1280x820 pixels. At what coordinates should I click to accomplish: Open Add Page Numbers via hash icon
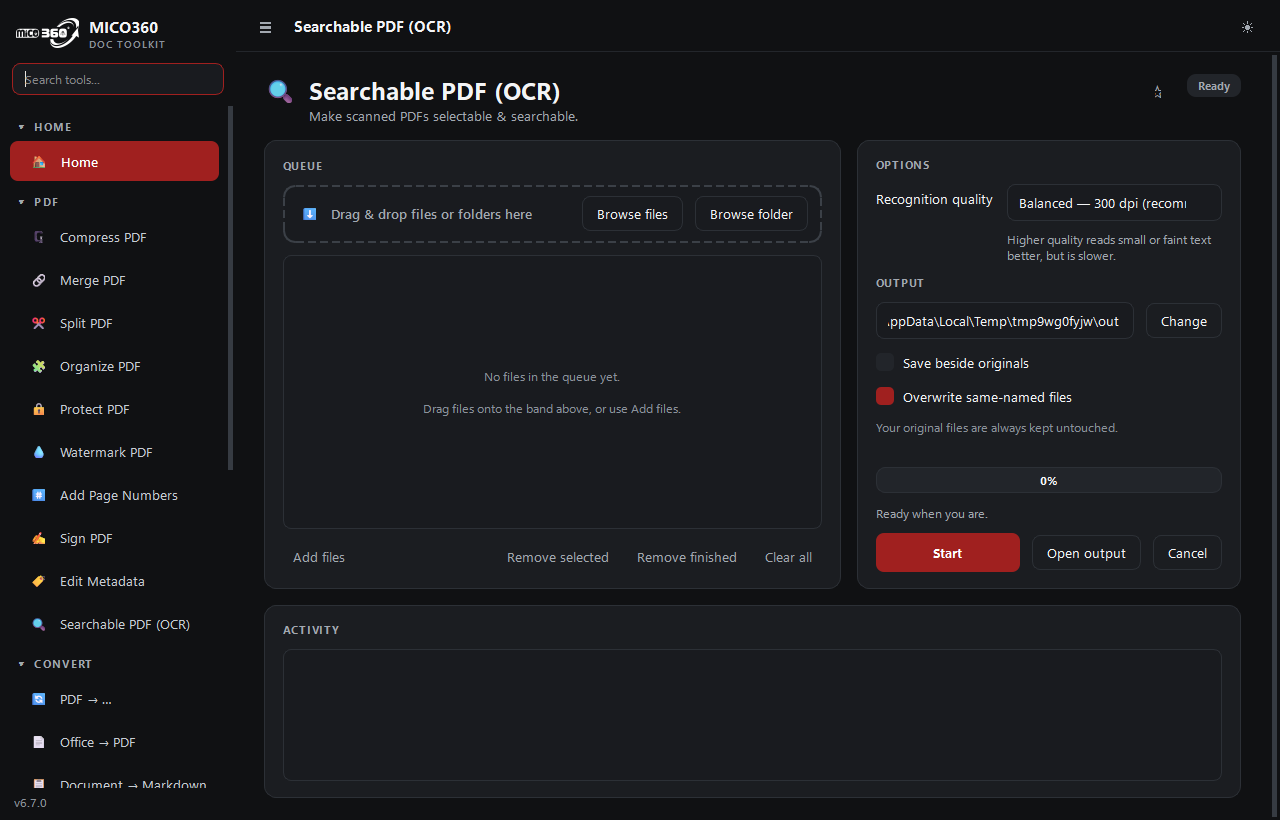(x=39, y=496)
